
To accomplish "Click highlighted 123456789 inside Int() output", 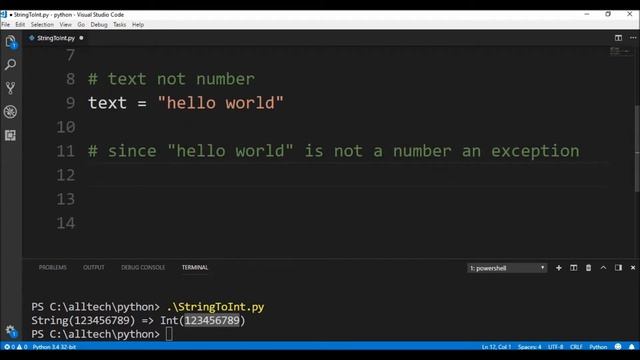I will coord(212,320).
